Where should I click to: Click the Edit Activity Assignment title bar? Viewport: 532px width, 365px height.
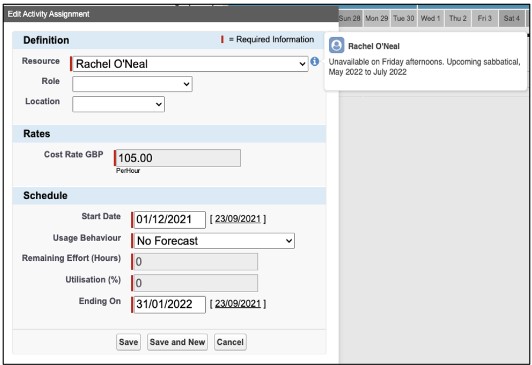point(171,14)
